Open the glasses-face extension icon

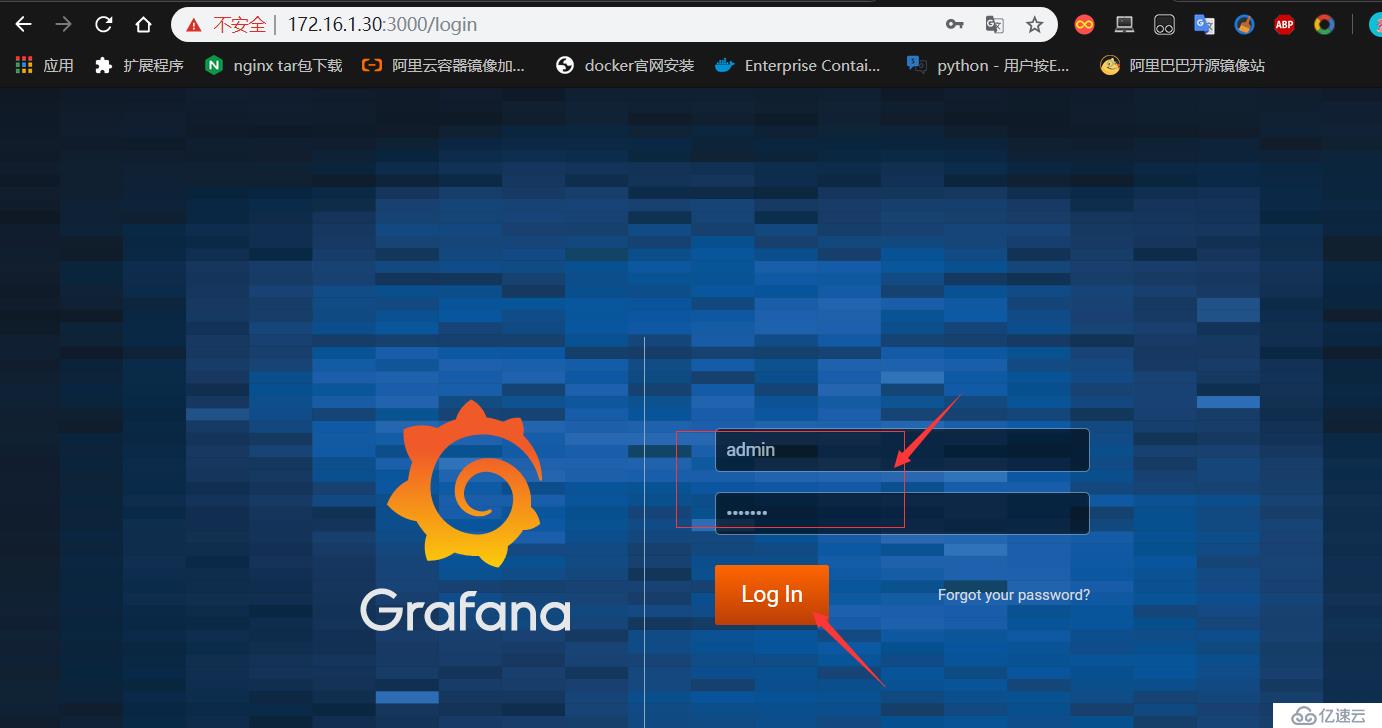pyautogui.click(x=1164, y=25)
